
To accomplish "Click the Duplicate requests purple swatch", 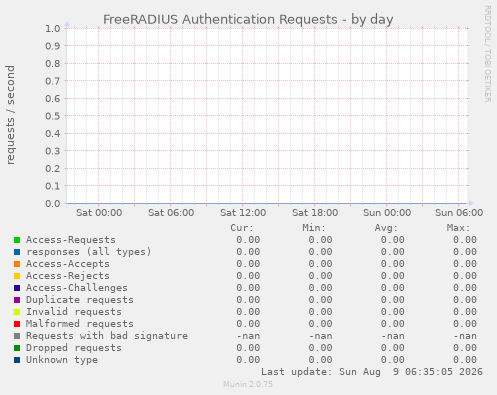I will pos(17,300).
